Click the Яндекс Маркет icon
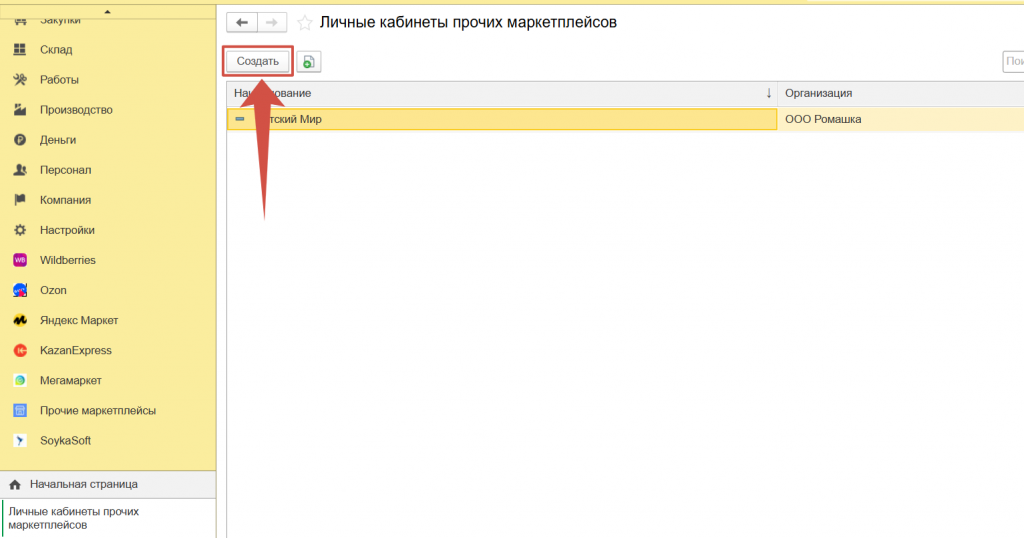Viewport: 1024px width, 538px height. tap(19, 320)
